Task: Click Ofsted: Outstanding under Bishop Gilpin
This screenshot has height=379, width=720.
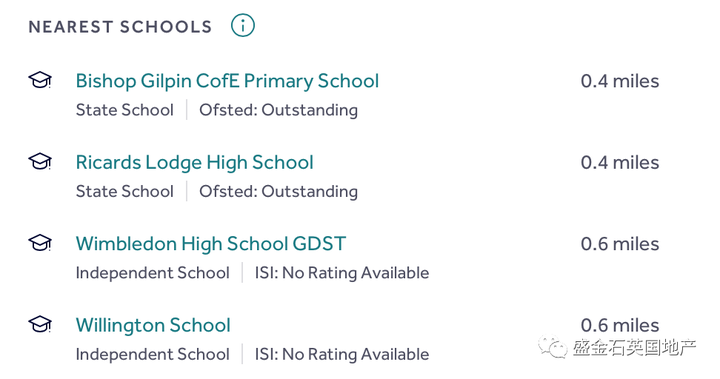Action: [278, 110]
